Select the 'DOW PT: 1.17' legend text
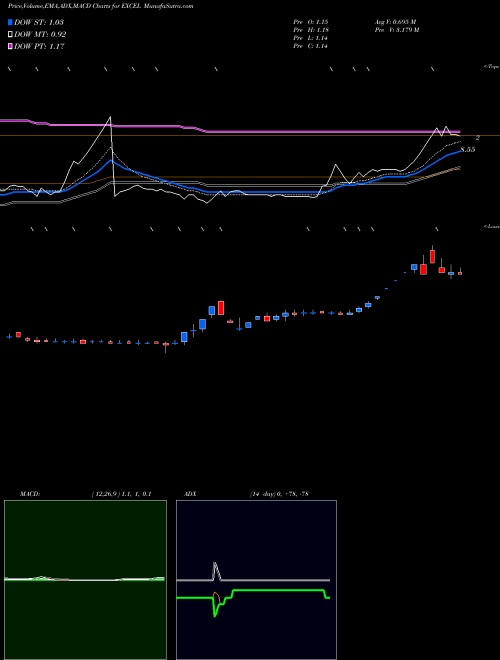 pyautogui.click(x=40, y=46)
